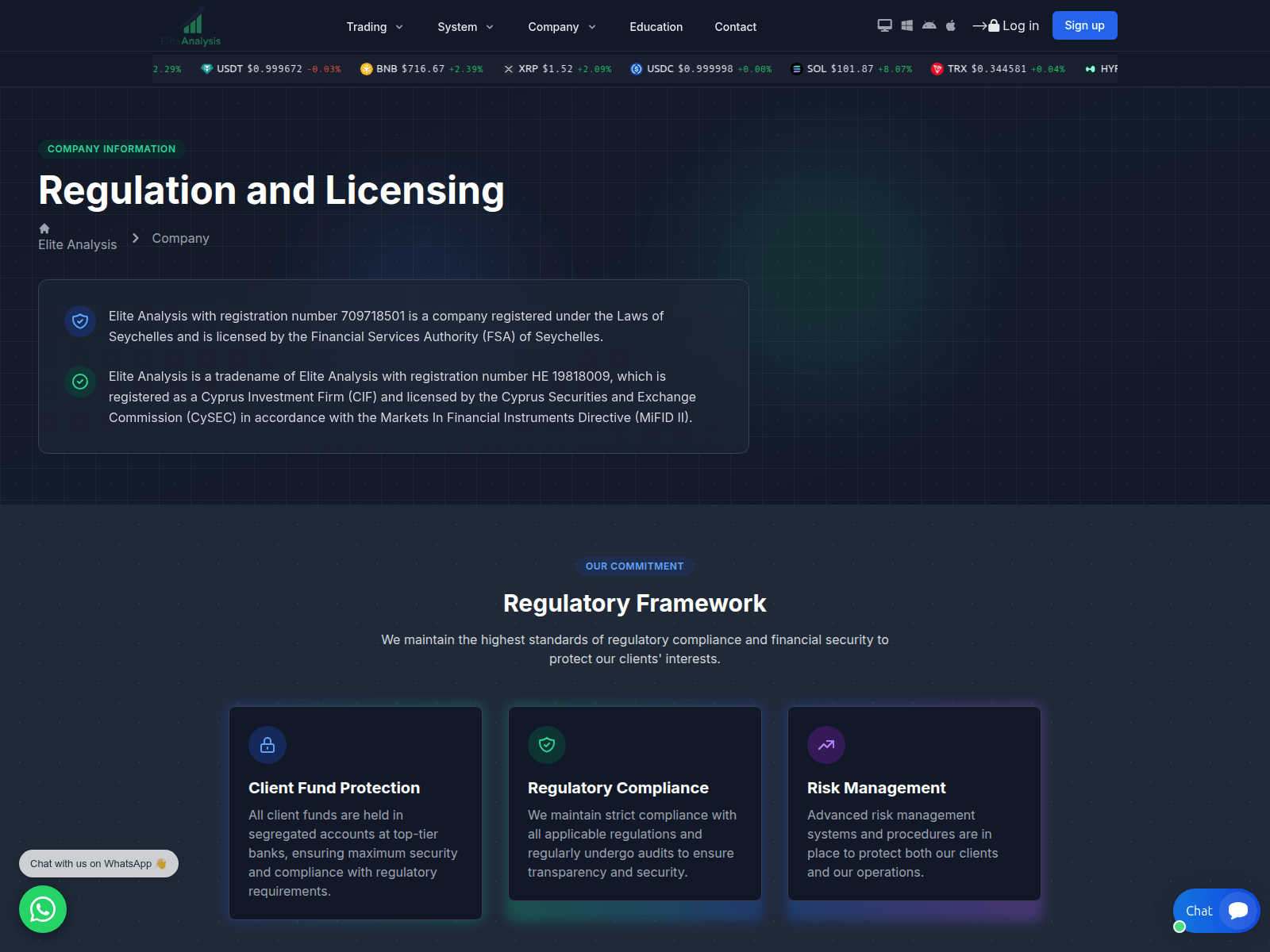1270x952 pixels.
Task: Open the Android platform download icon
Action: coord(929,25)
